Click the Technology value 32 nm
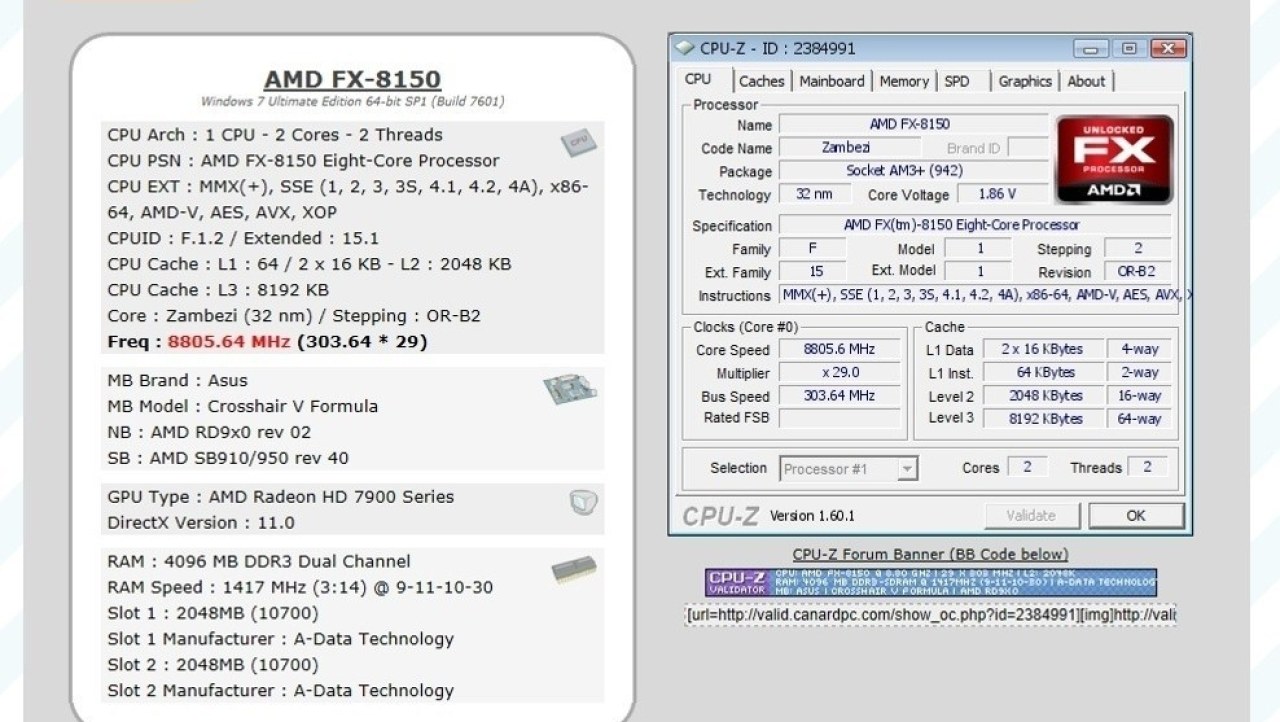 click(x=815, y=194)
